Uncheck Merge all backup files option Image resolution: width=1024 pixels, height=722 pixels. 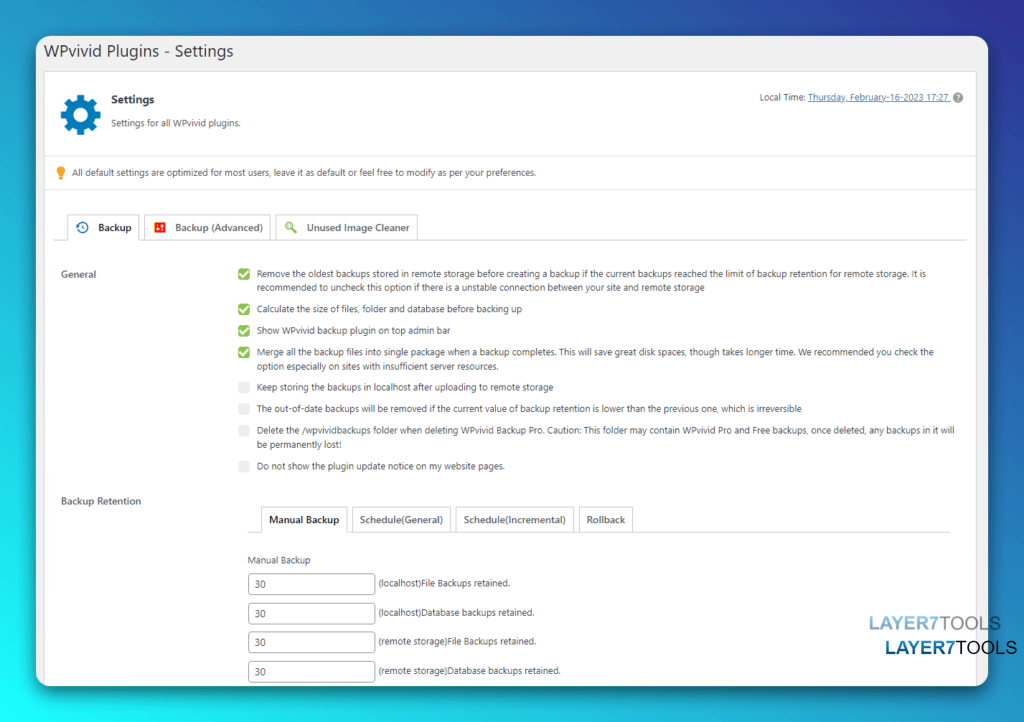tap(244, 352)
